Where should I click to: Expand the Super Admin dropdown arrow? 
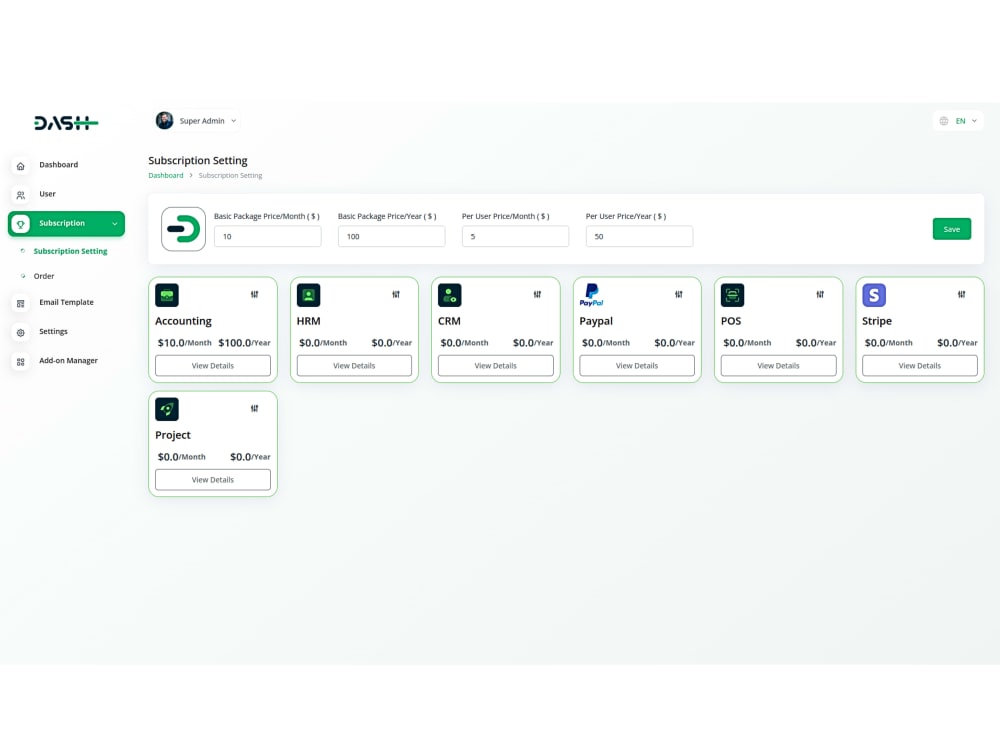click(233, 121)
